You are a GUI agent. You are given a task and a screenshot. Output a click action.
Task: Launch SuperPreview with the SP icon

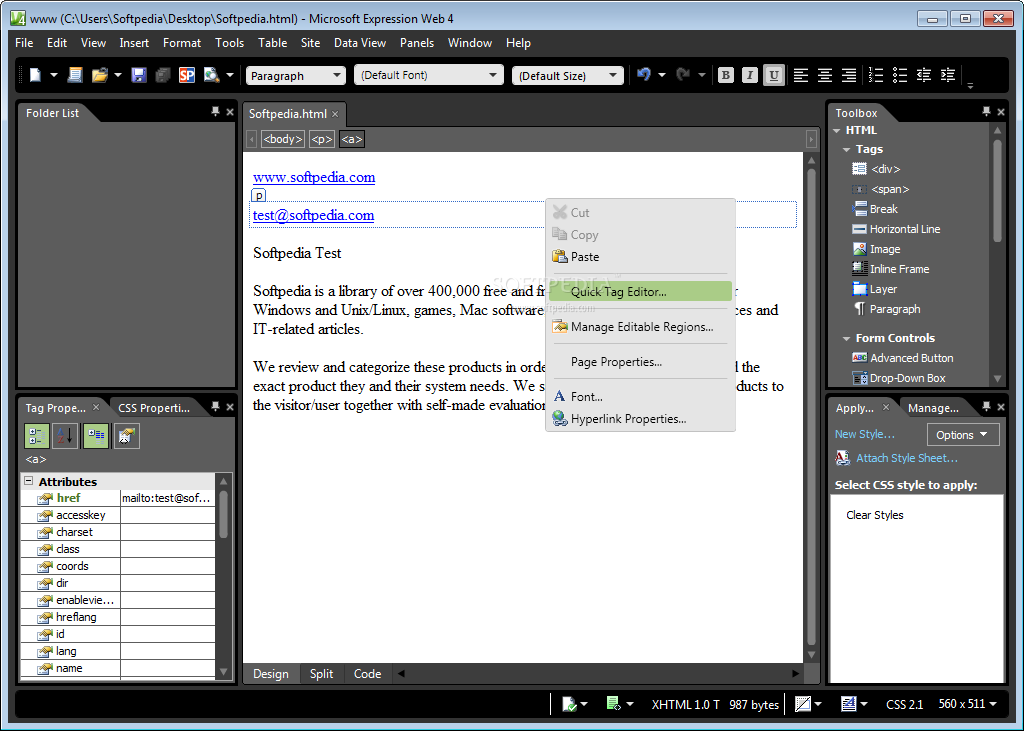point(187,75)
